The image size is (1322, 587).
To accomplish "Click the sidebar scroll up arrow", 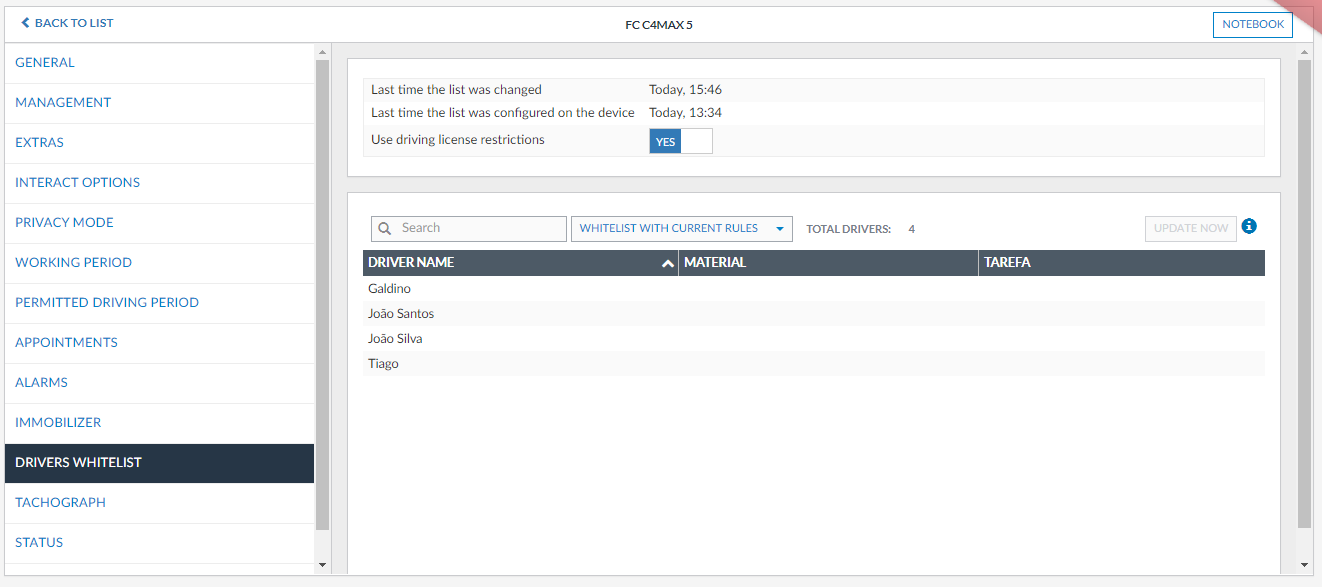I will (322, 52).
